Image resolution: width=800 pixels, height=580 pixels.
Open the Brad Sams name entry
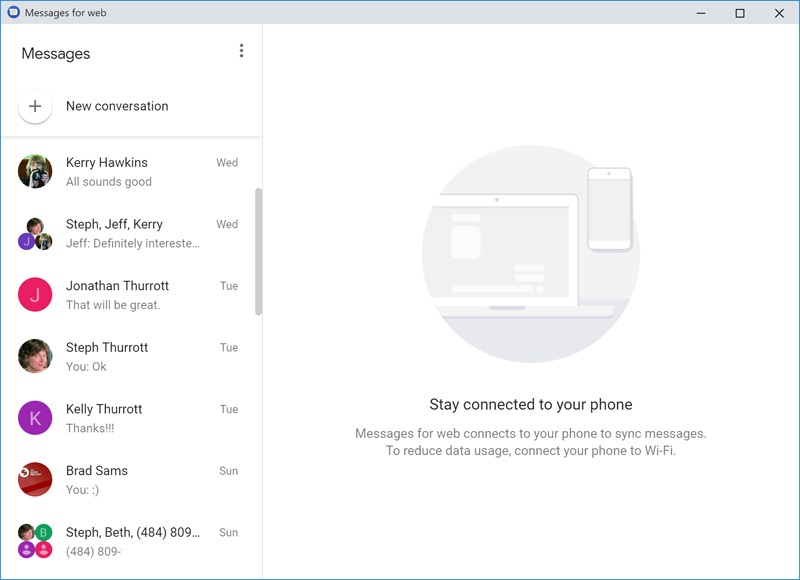[97, 470]
